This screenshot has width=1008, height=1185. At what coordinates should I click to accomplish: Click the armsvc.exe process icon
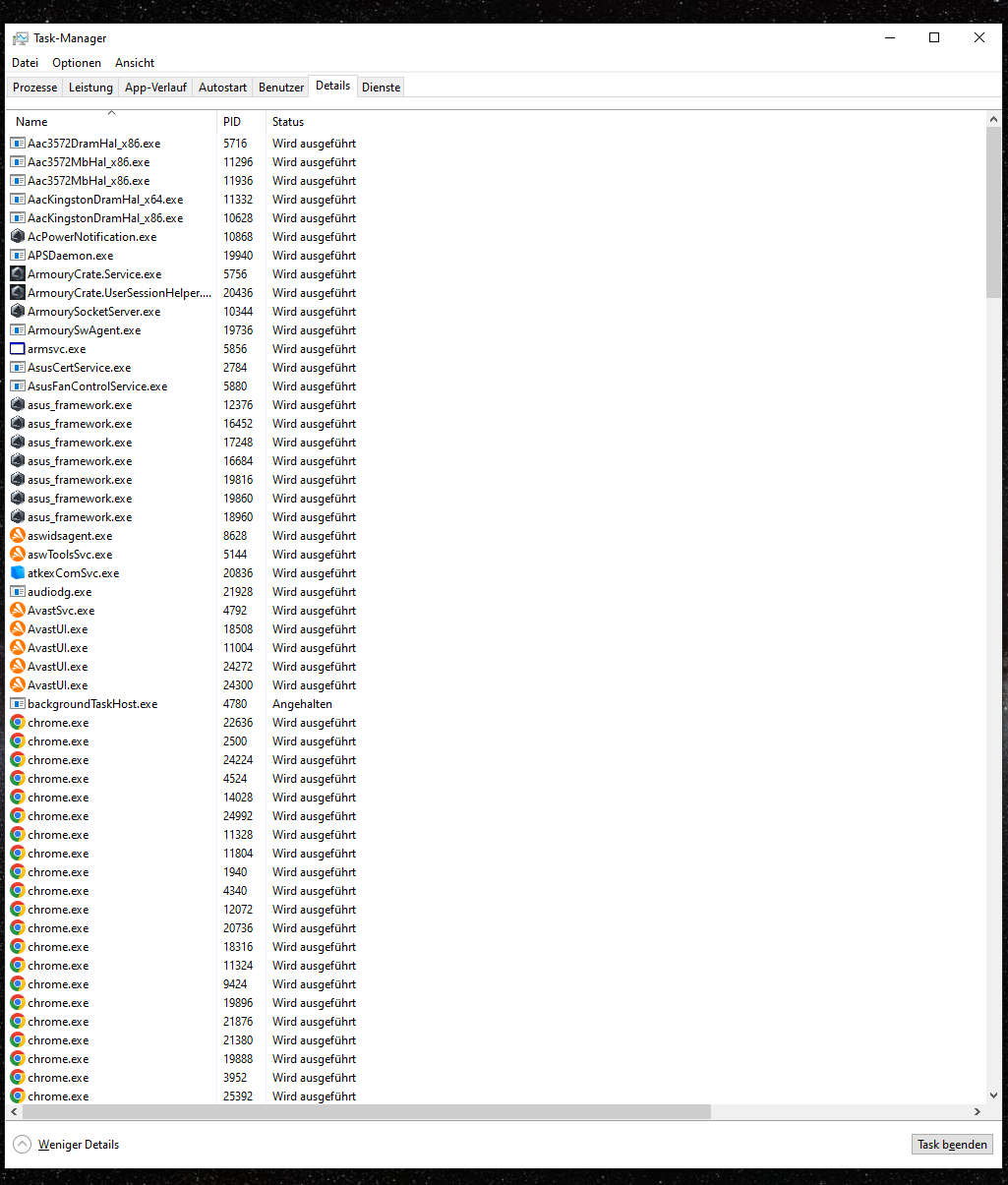pos(18,349)
